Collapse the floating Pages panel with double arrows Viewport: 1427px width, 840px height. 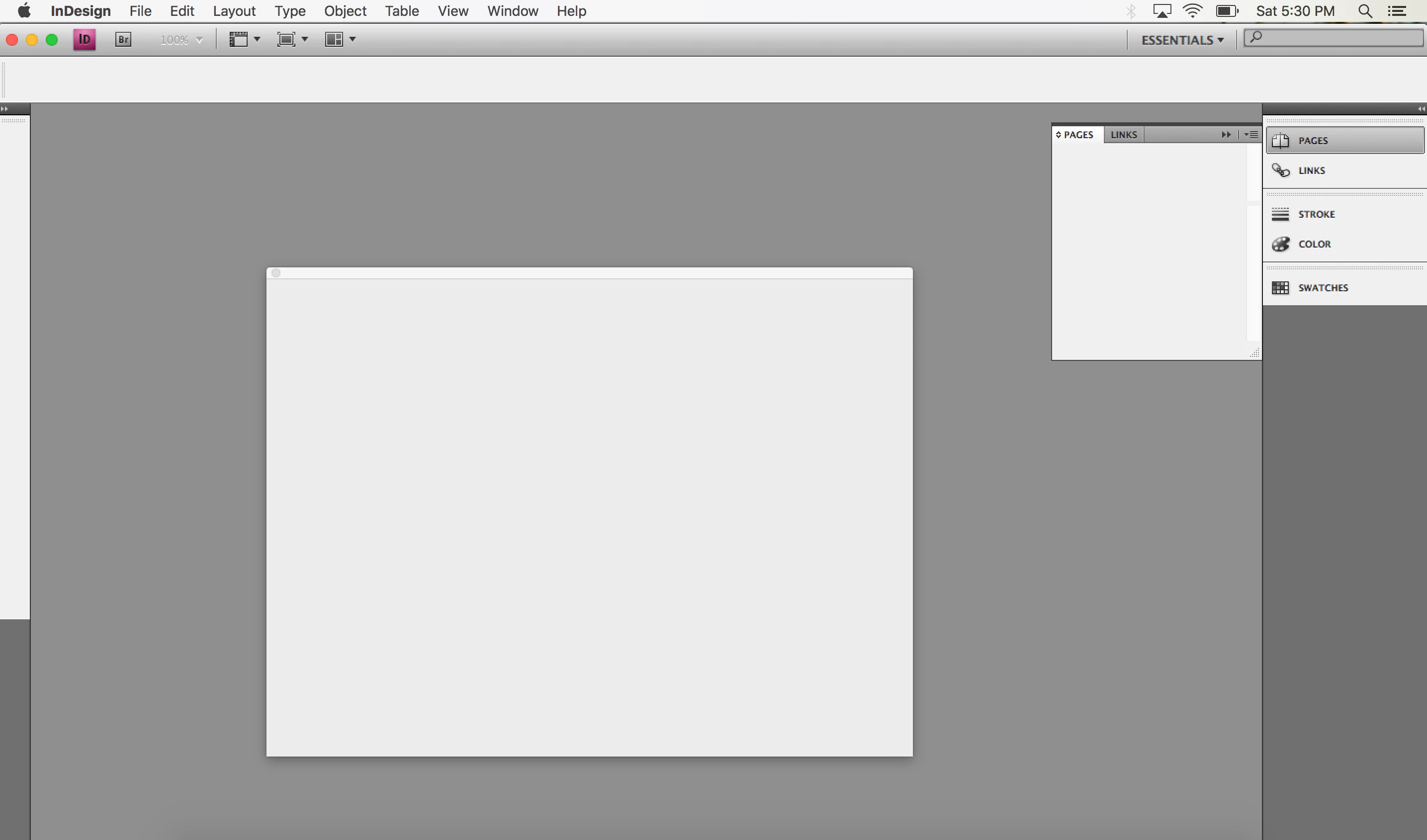[x=1226, y=135]
